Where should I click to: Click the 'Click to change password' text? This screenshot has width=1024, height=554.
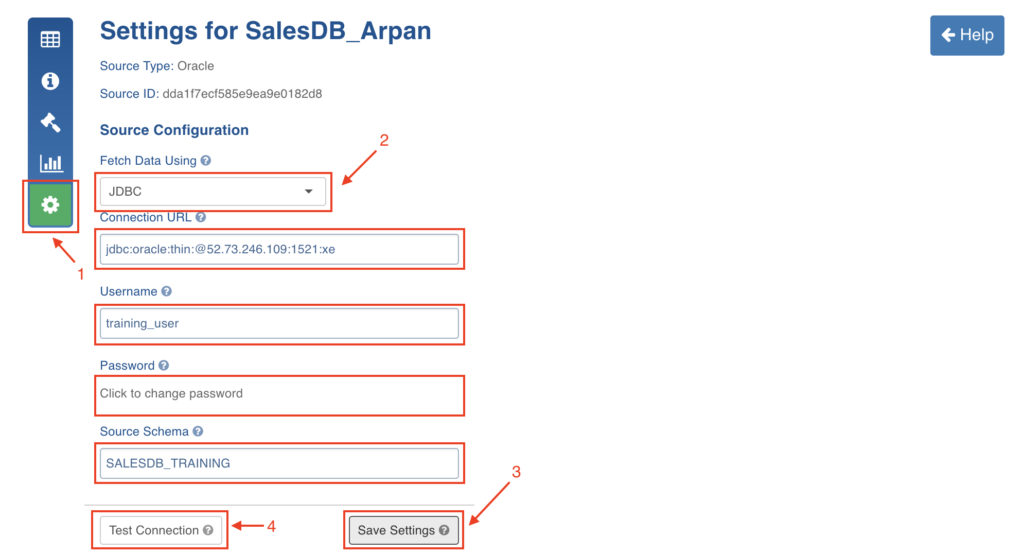point(172,394)
